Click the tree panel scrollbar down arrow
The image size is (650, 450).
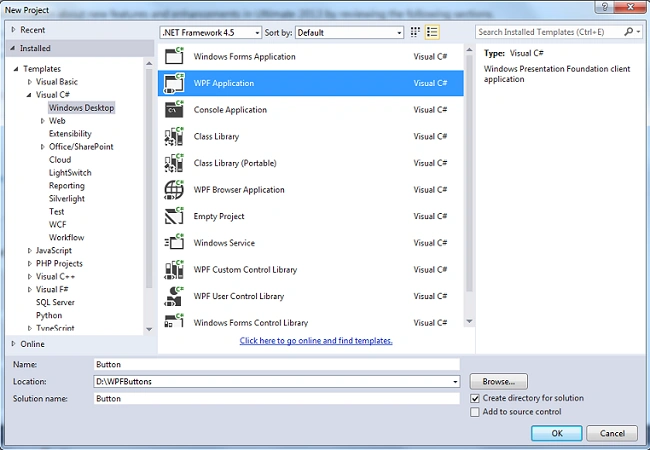click(x=149, y=329)
